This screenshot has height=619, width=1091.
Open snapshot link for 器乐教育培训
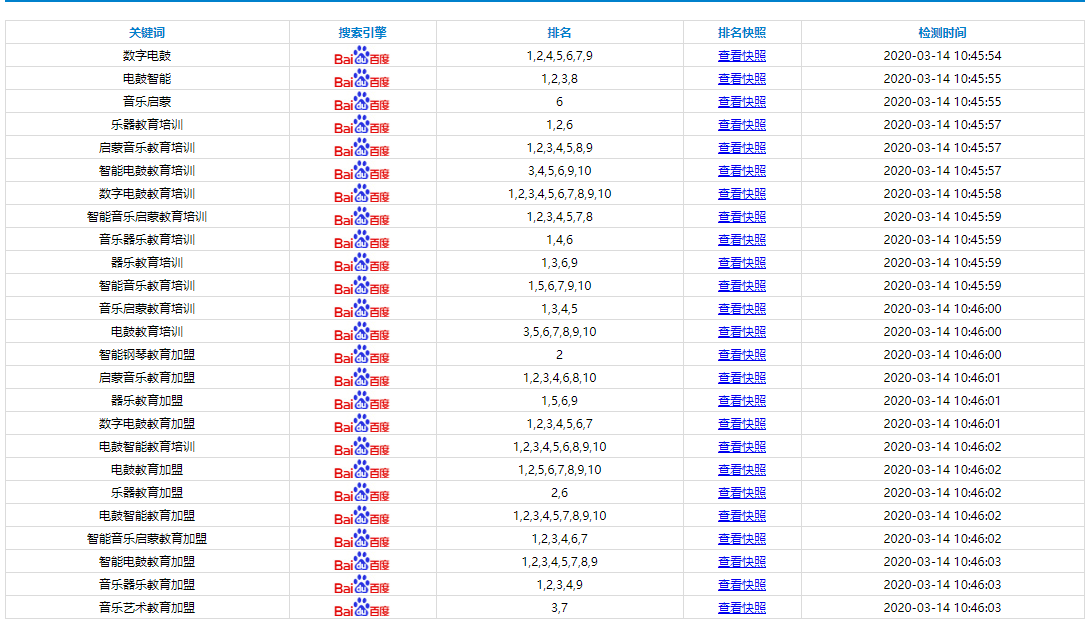click(x=742, y=262)
